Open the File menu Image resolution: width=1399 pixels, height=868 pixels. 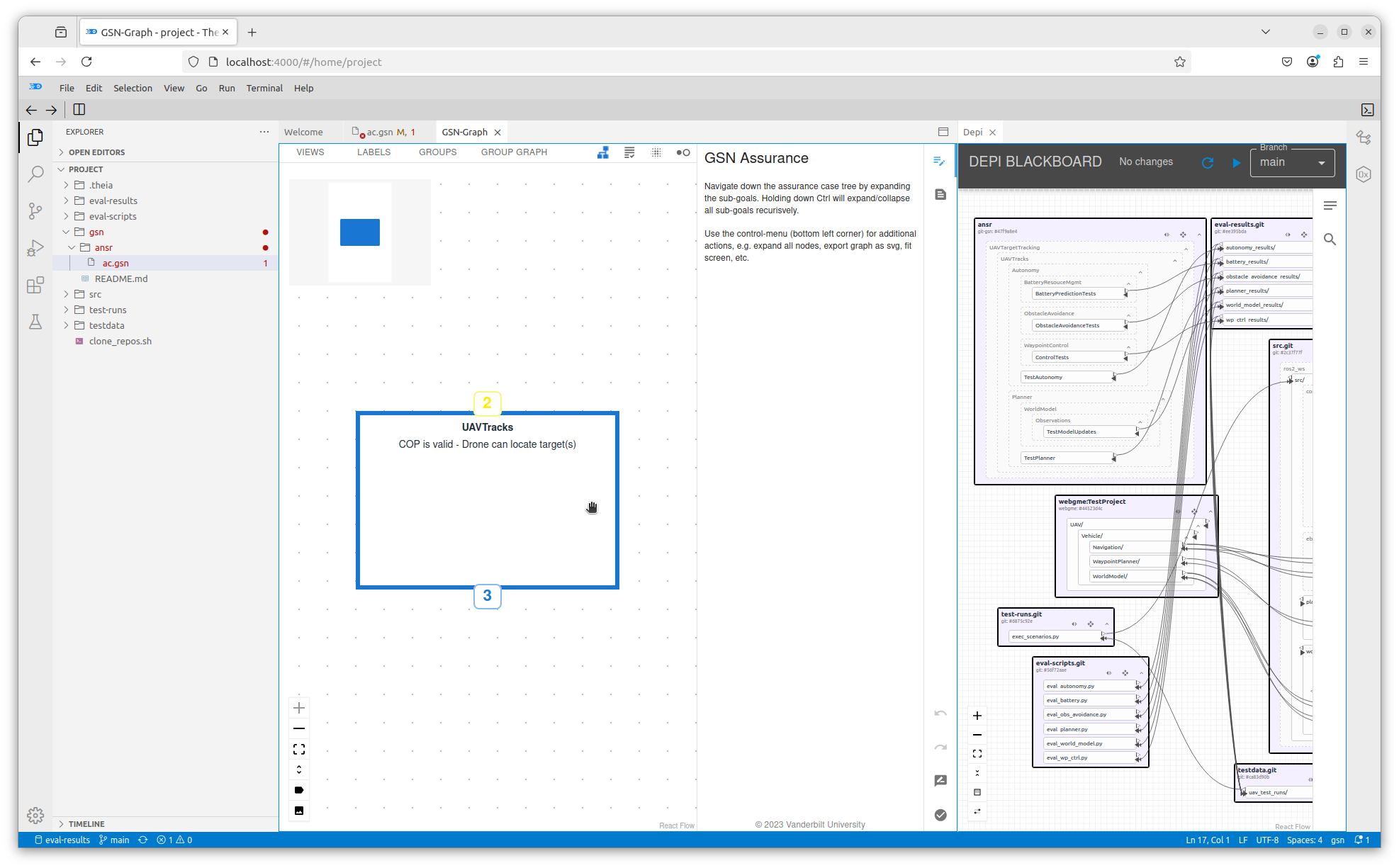coord(67,88)
